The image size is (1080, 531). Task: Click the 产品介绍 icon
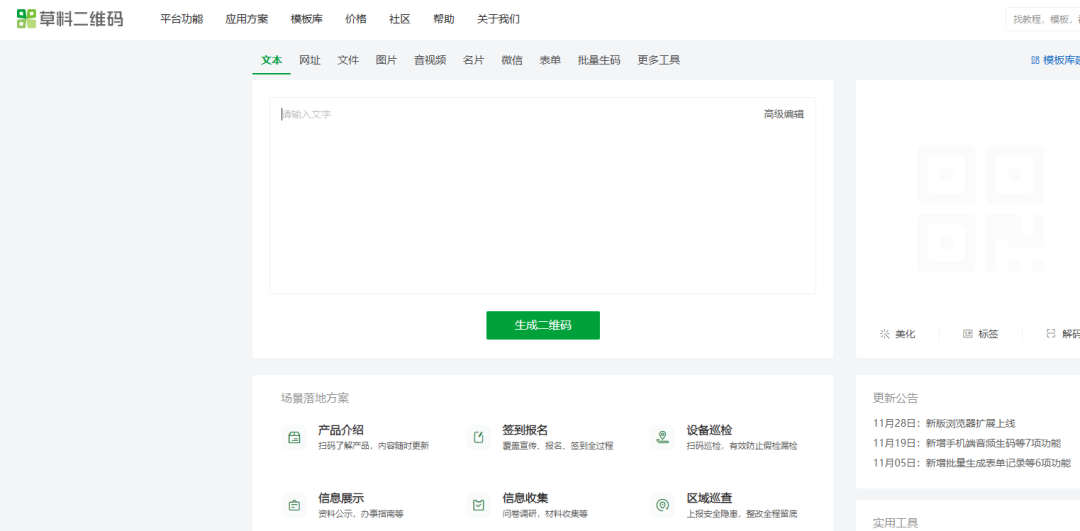click(294, 437)
